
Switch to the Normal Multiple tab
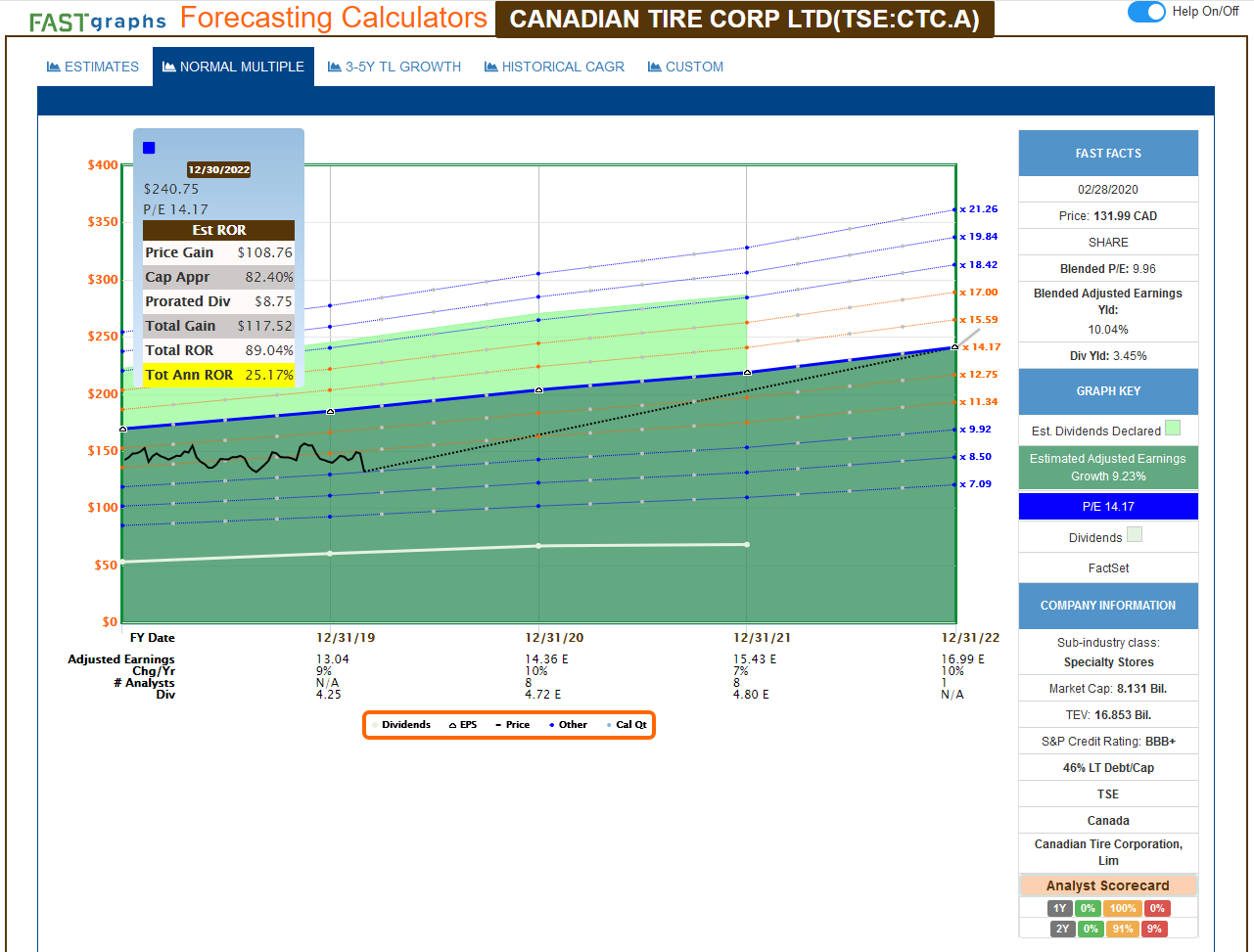click(233, 67)
